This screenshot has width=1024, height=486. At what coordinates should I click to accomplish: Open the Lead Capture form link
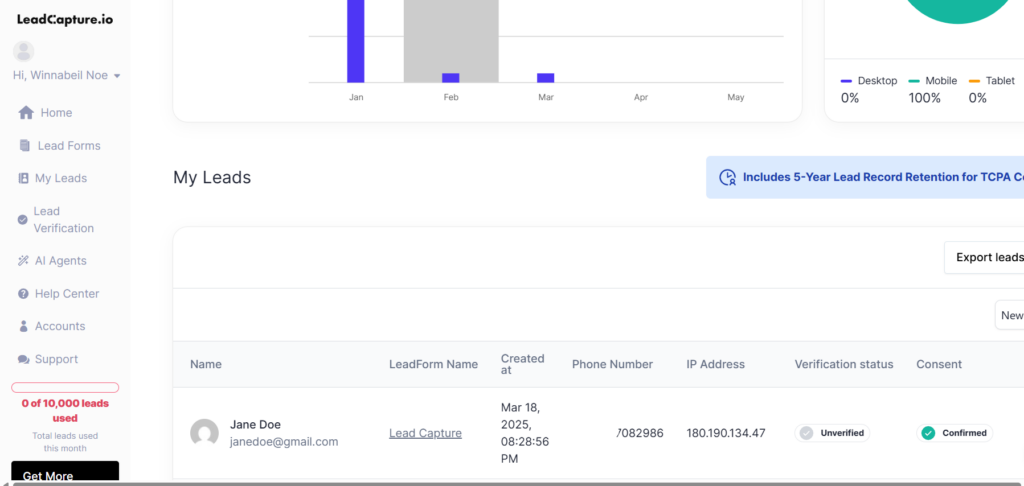click(x=425, y=433)
